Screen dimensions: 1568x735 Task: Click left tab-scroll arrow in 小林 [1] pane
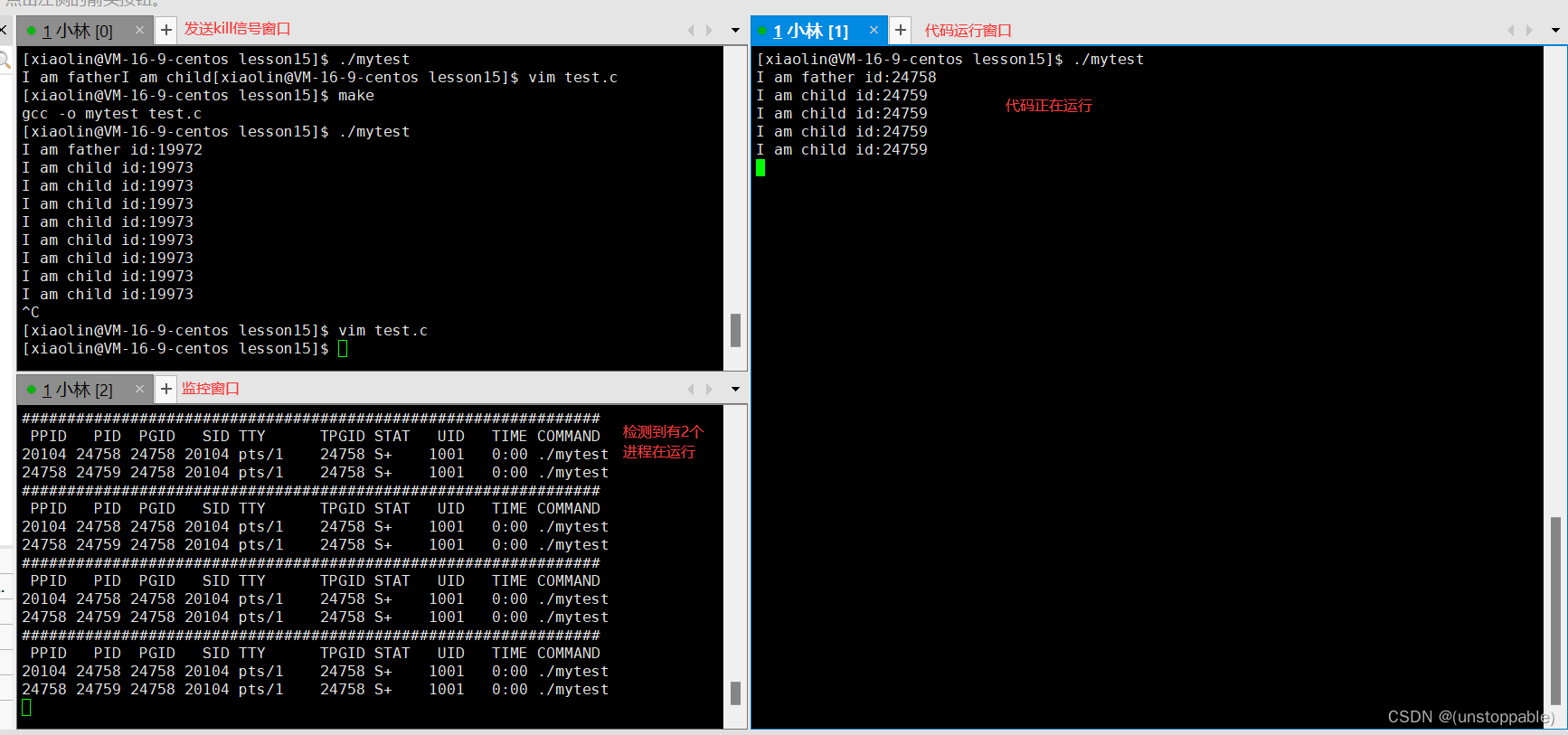click(1510, 30)
